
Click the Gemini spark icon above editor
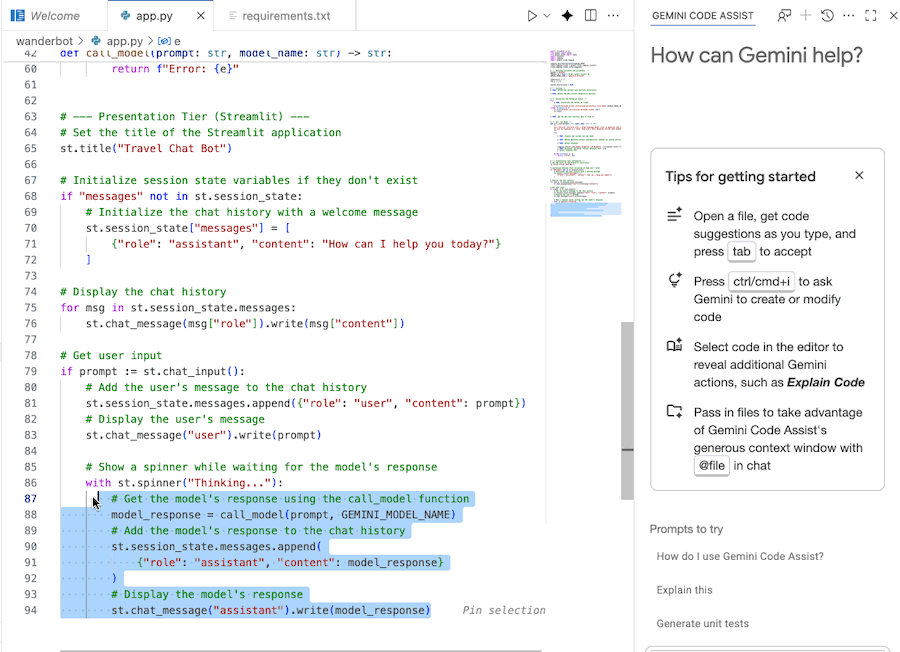(567, 15)
